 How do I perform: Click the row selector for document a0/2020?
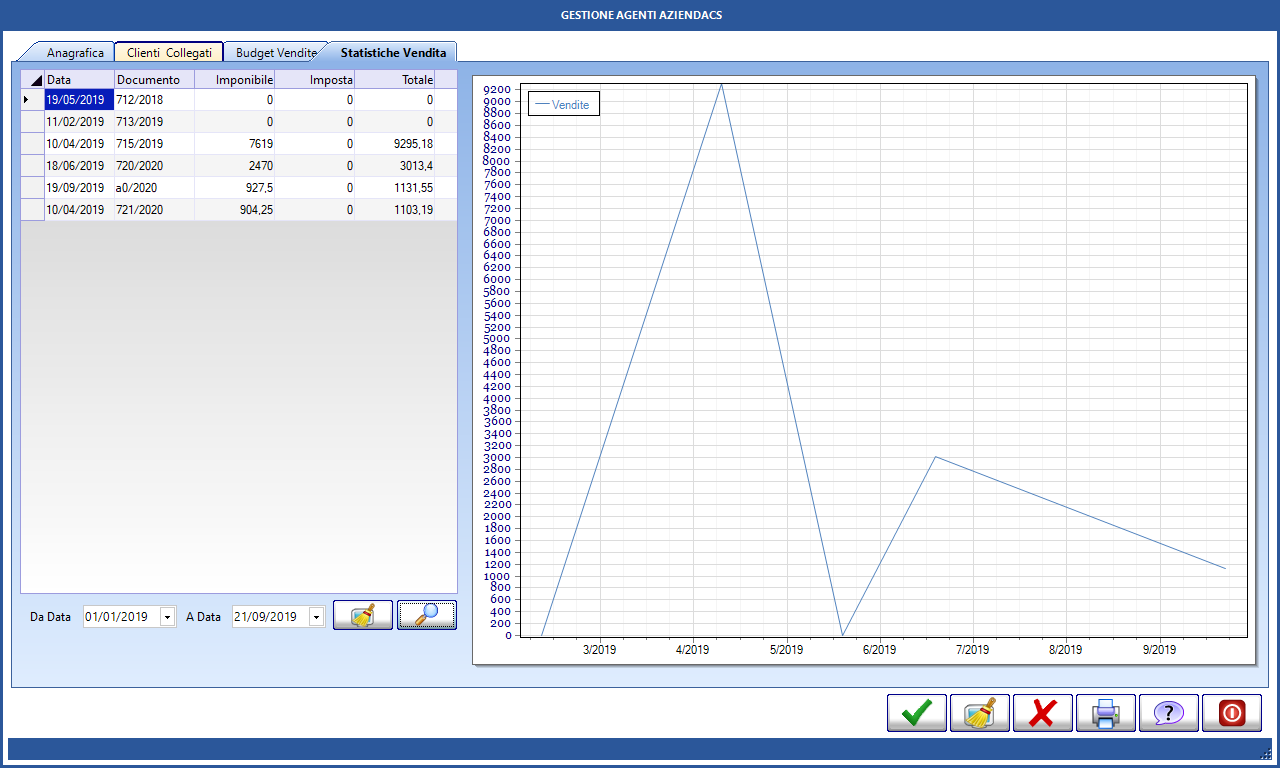tap(33, 188)
